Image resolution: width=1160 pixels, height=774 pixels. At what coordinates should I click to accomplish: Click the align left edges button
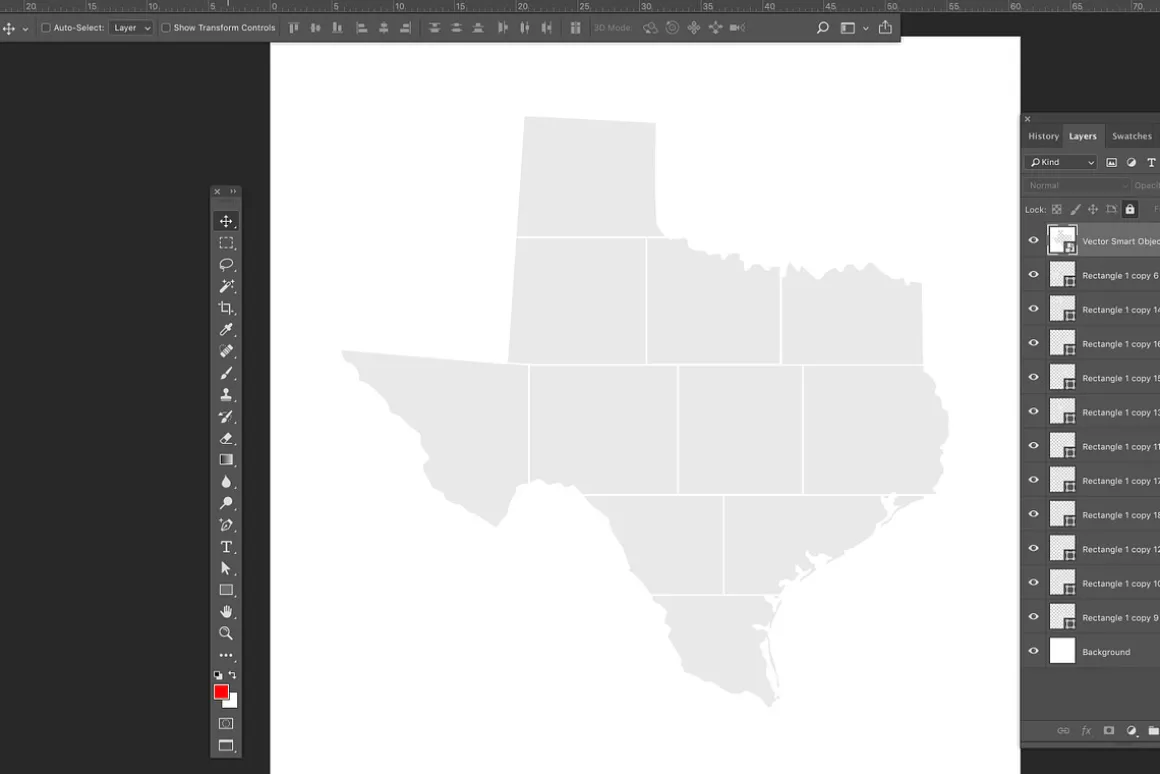362,27
